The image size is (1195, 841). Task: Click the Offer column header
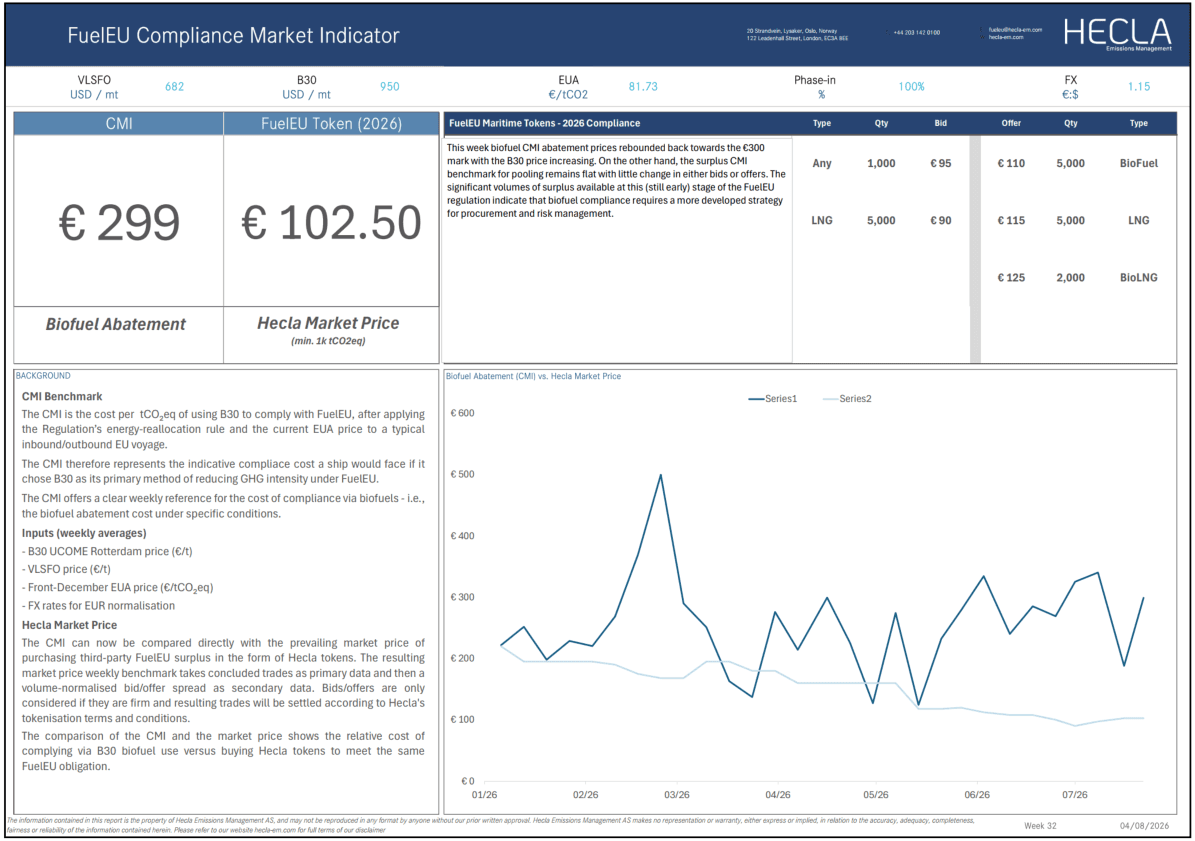[x=1011, y=123]
